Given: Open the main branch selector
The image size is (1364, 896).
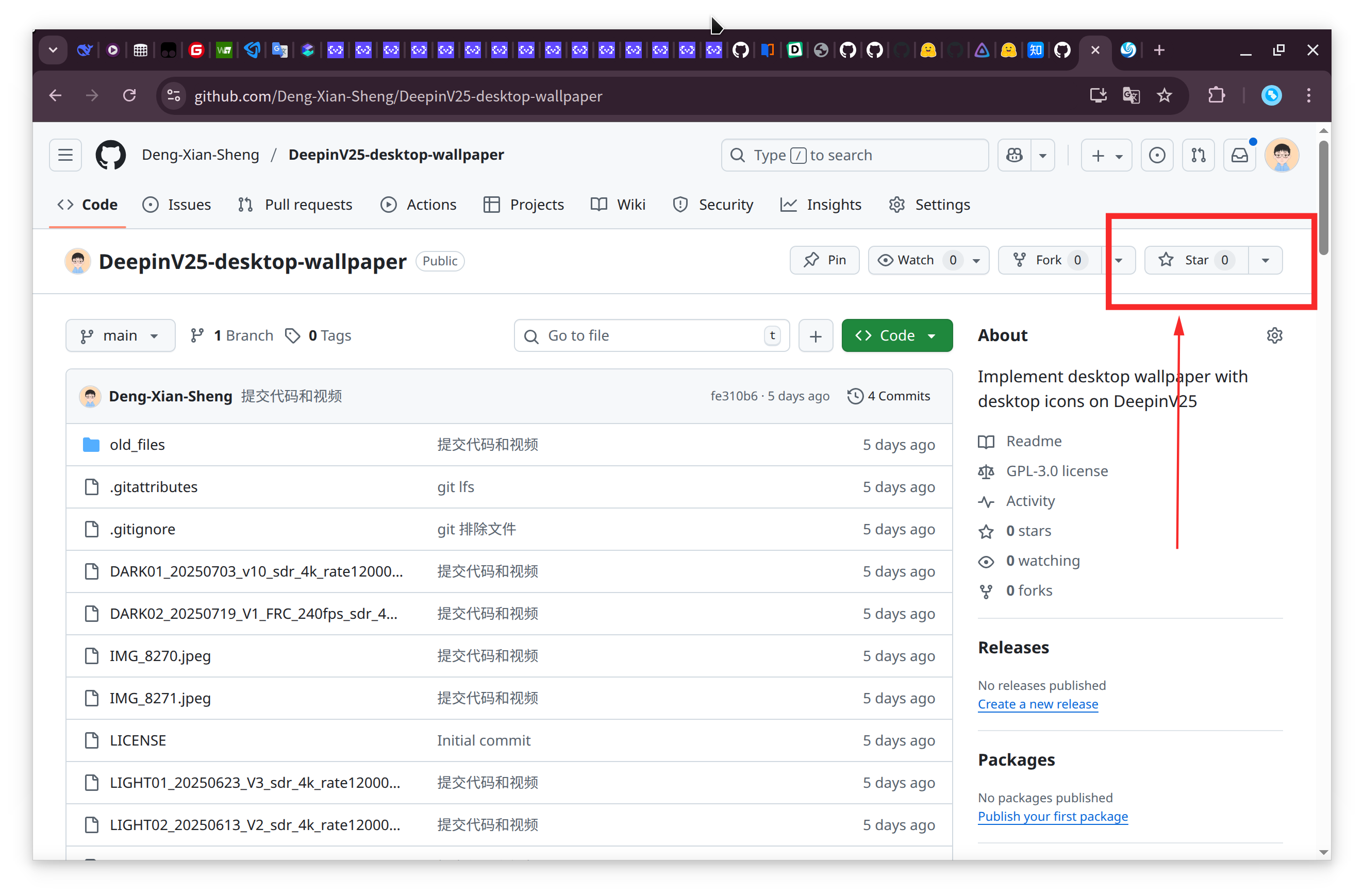Looking at the screenshot, I should pos(120,336).
